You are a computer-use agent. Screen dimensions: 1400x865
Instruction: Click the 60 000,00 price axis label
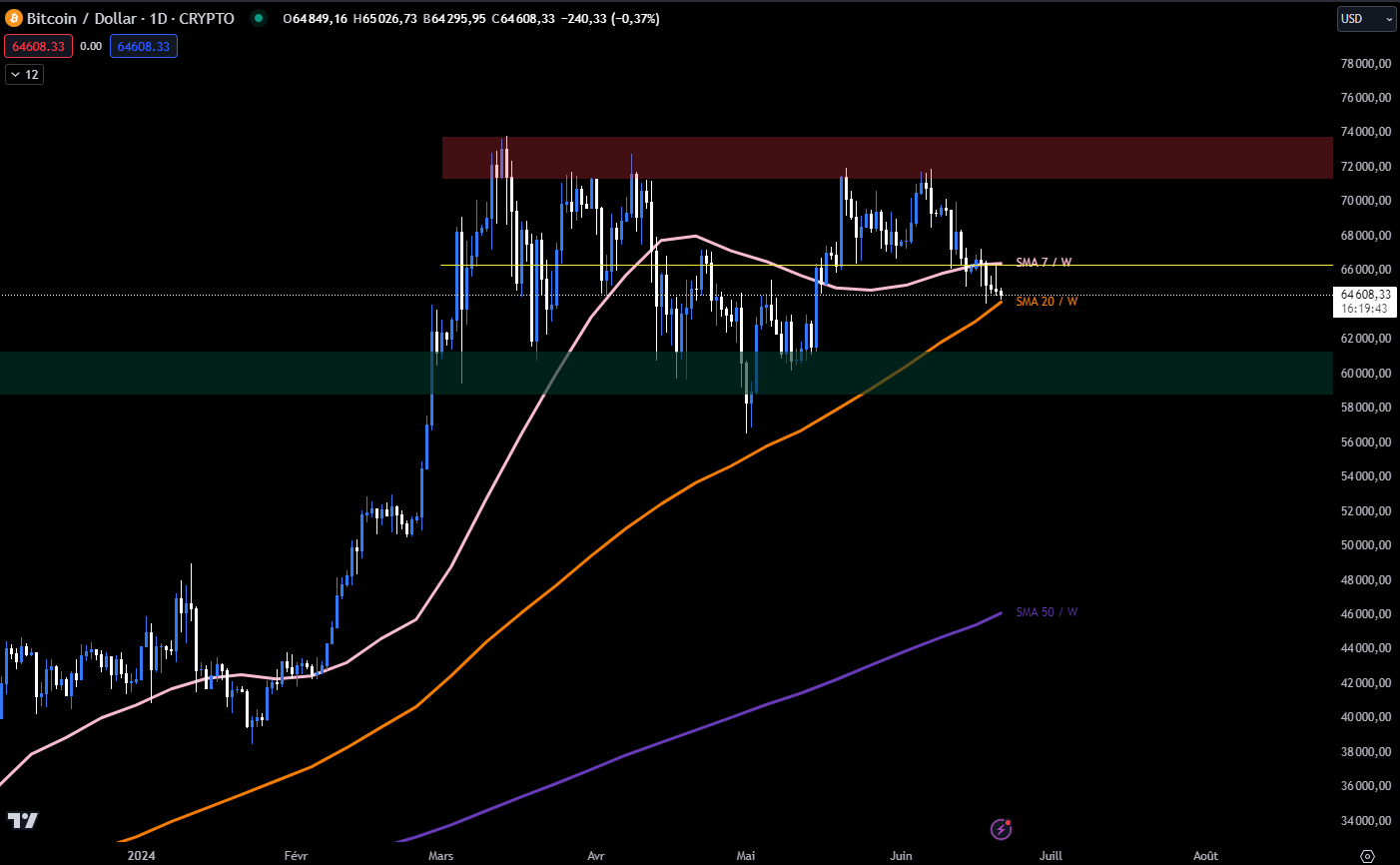tap(1365, 374)
